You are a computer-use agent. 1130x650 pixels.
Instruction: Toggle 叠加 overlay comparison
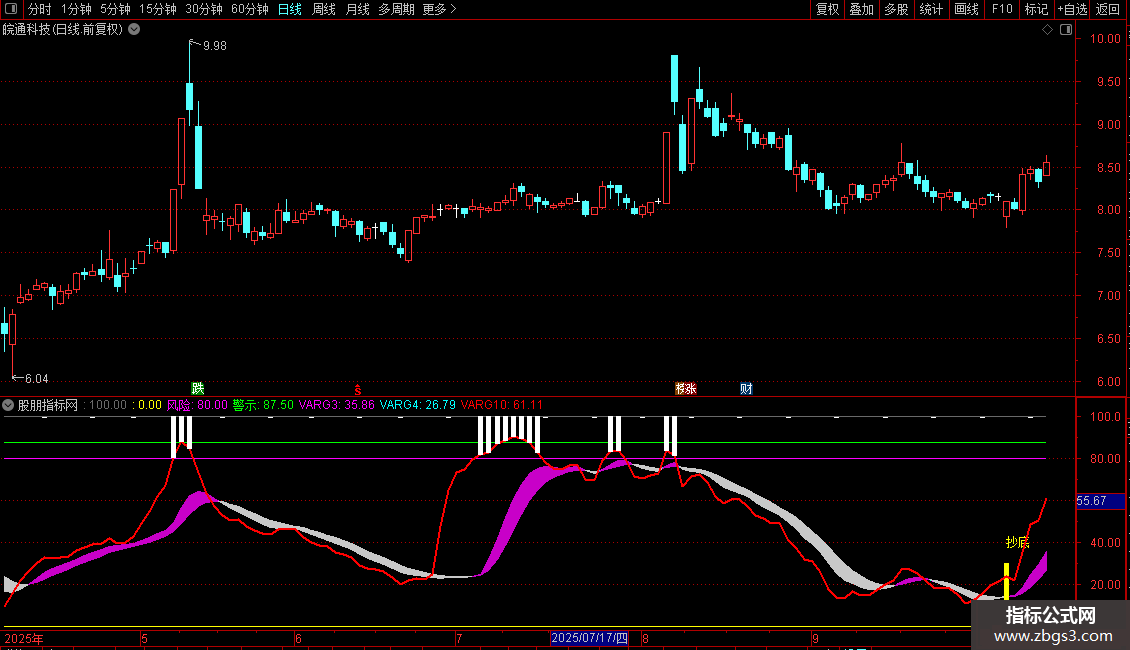tap(861, 10)
